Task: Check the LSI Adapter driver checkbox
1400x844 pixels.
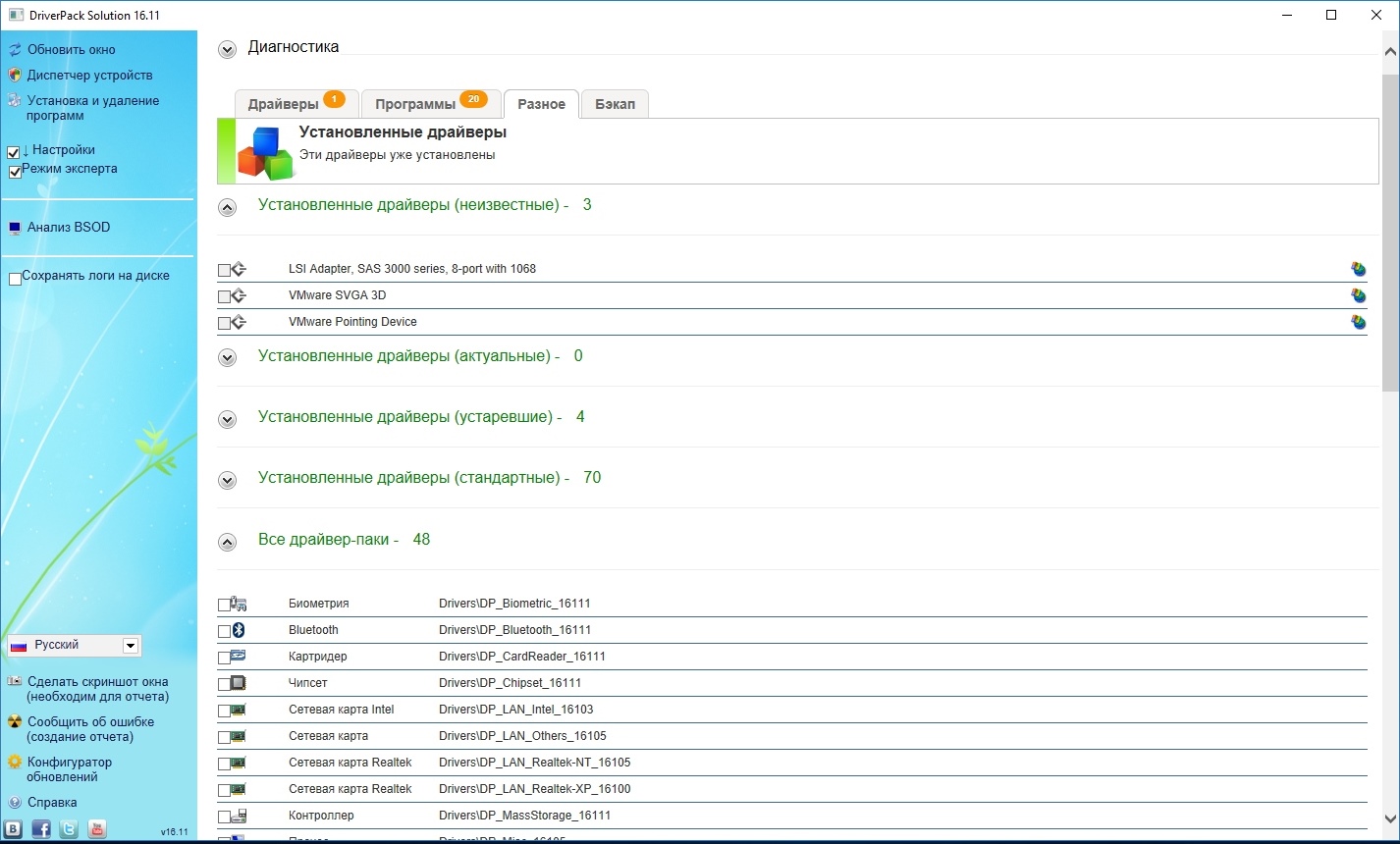Action: click(x=224, y=270)
